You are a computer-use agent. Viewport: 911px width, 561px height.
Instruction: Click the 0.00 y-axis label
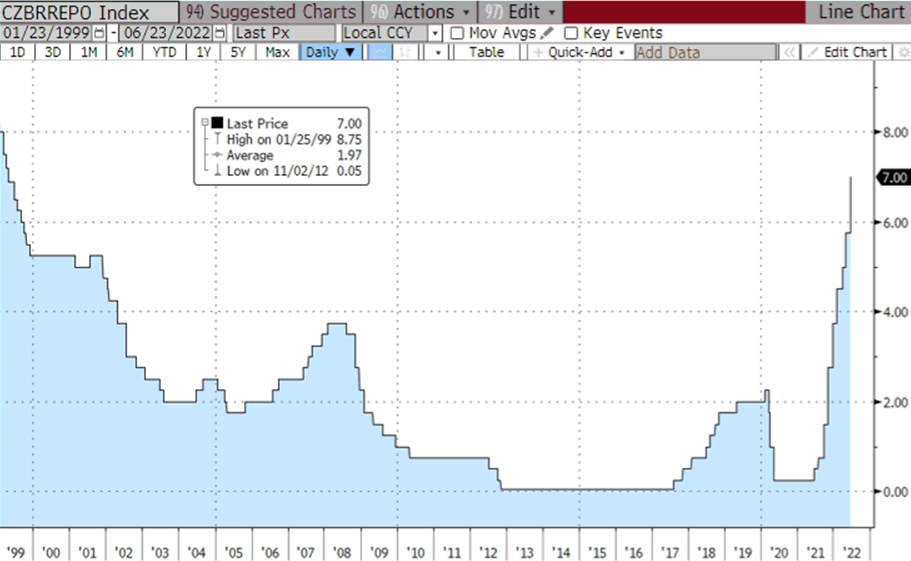(x=895, y=492)
